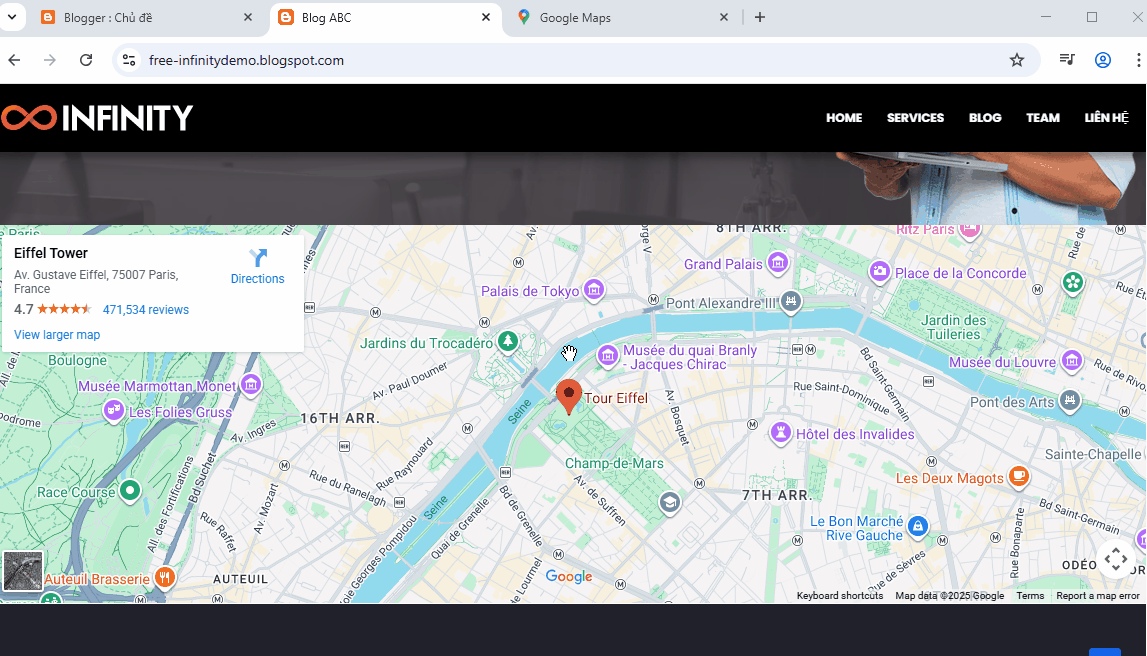
Task: Select the Pont Alexandre III bridge marker
Action: coord(790,301)
